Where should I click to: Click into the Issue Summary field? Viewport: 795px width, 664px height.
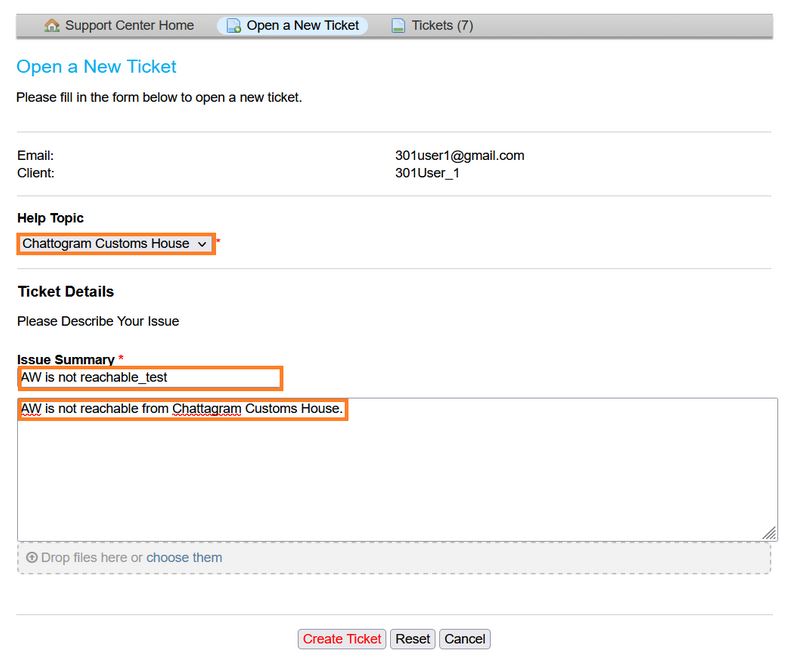click(x=150, y=378)
